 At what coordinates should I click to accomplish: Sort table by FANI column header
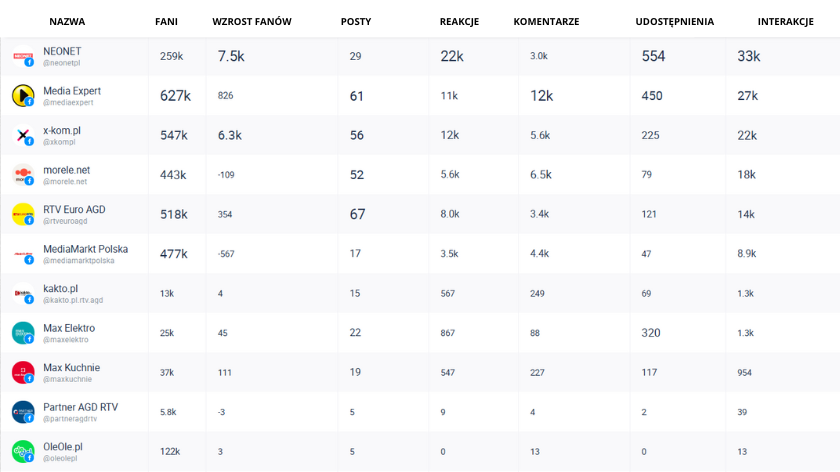(x=167, y=21)
